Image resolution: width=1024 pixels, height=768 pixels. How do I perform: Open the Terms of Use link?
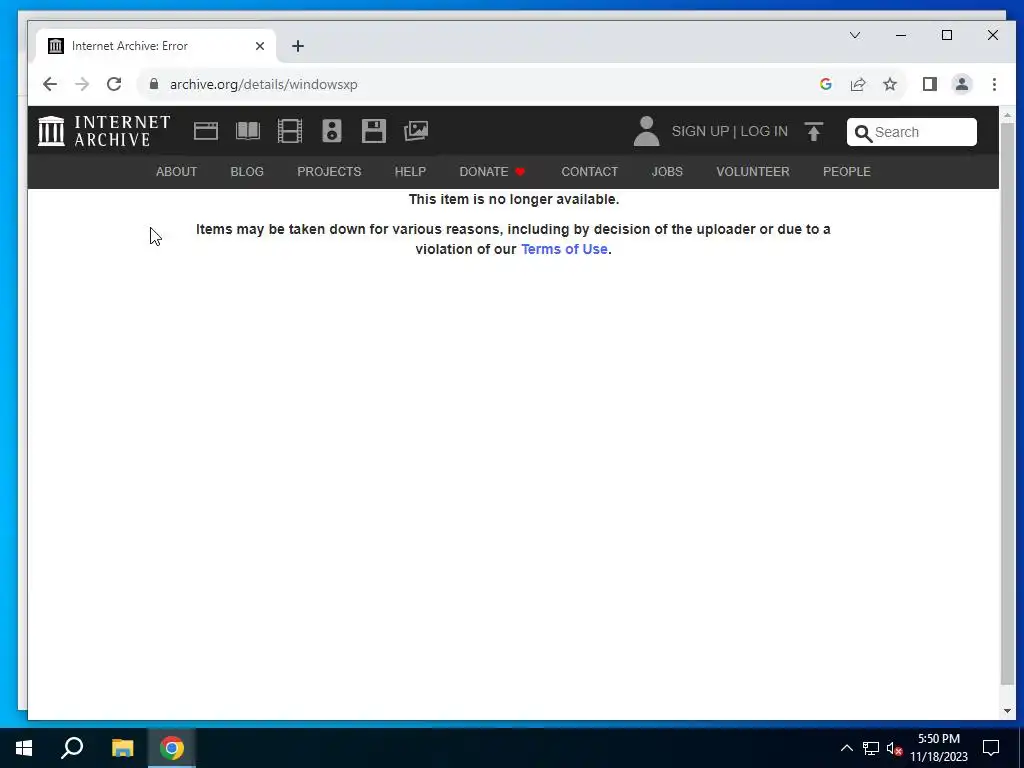(564, 249)
